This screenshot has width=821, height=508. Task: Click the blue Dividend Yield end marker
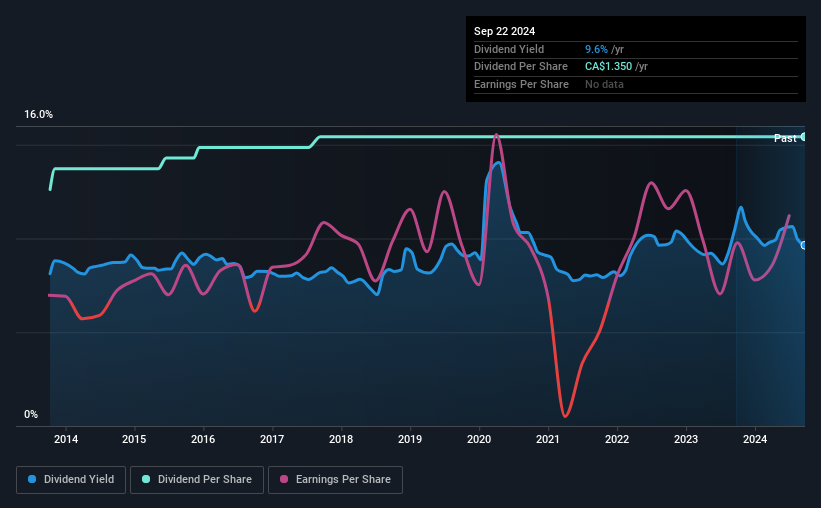[x=804, y=245]
